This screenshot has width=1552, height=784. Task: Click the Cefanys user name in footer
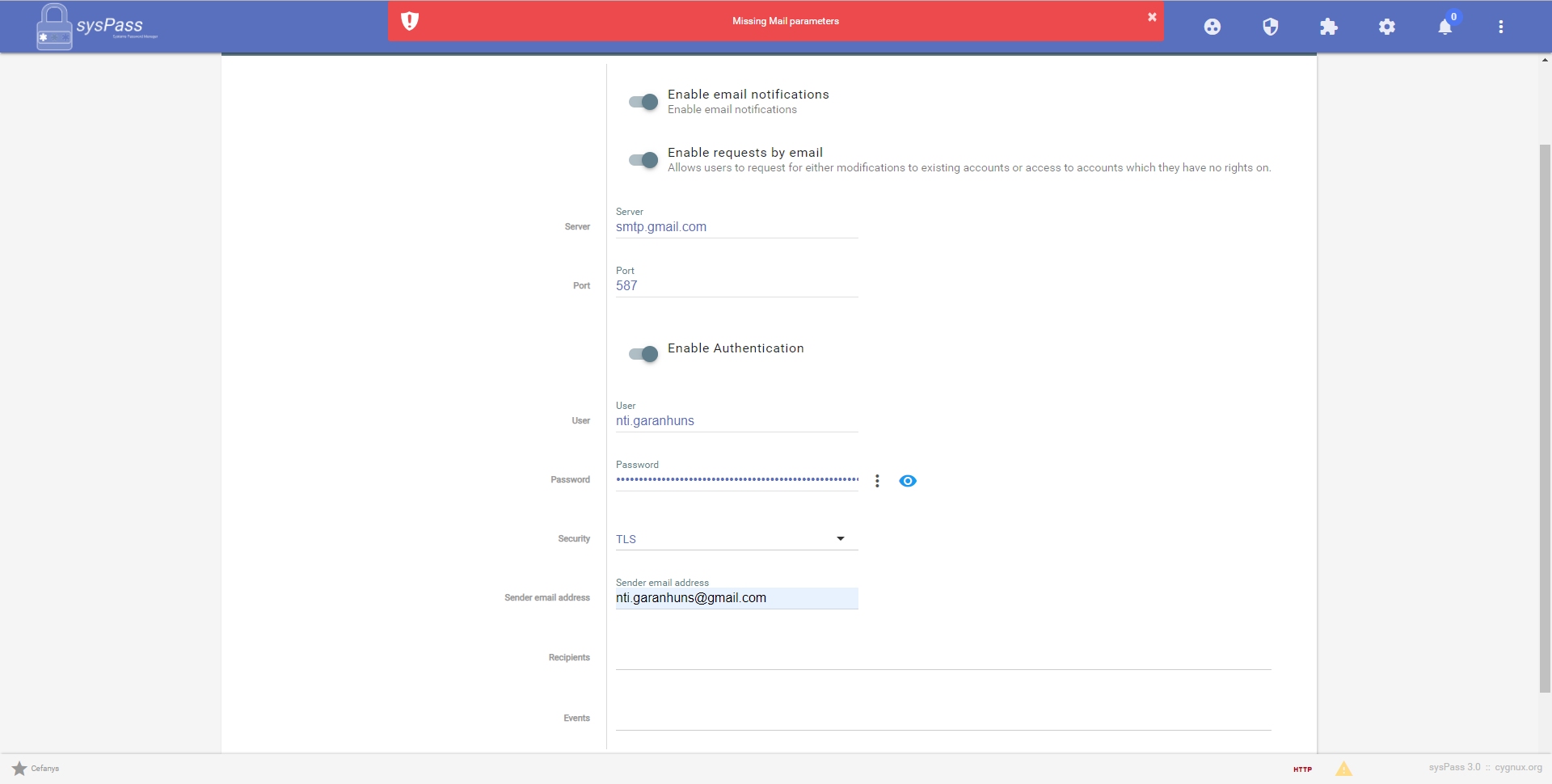coord(45,769)
